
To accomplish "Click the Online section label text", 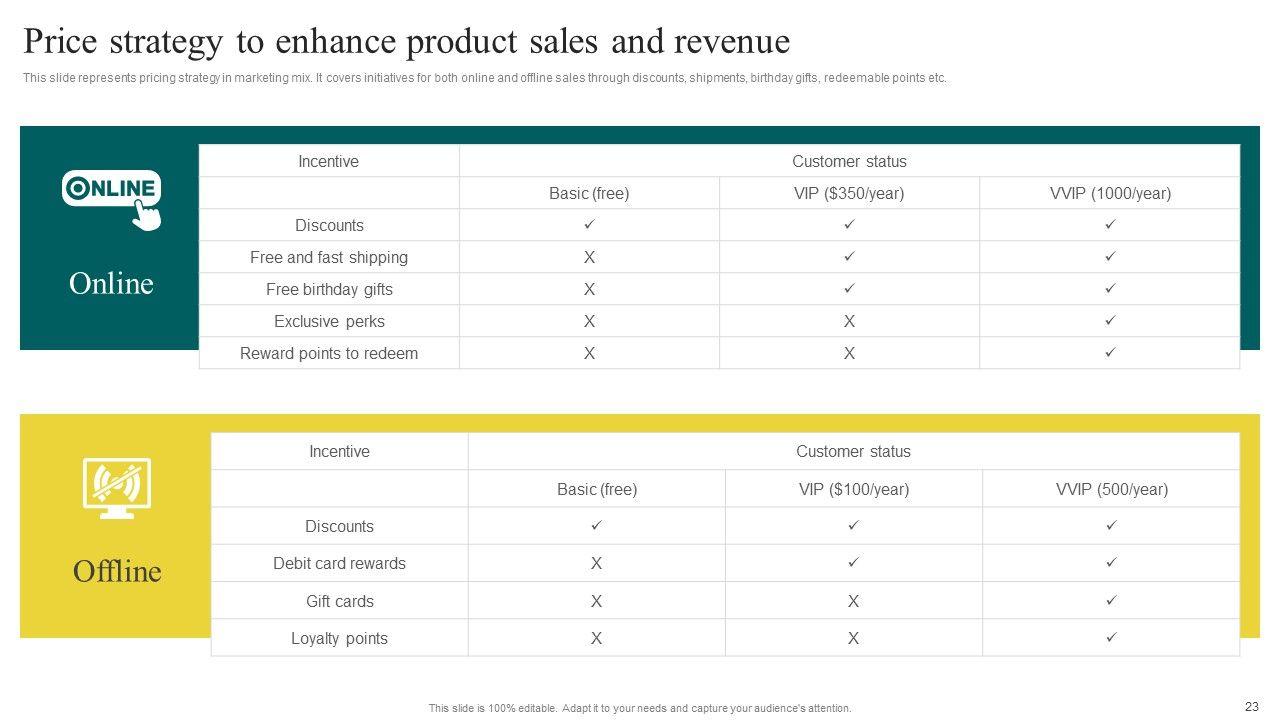I will 111,284.
